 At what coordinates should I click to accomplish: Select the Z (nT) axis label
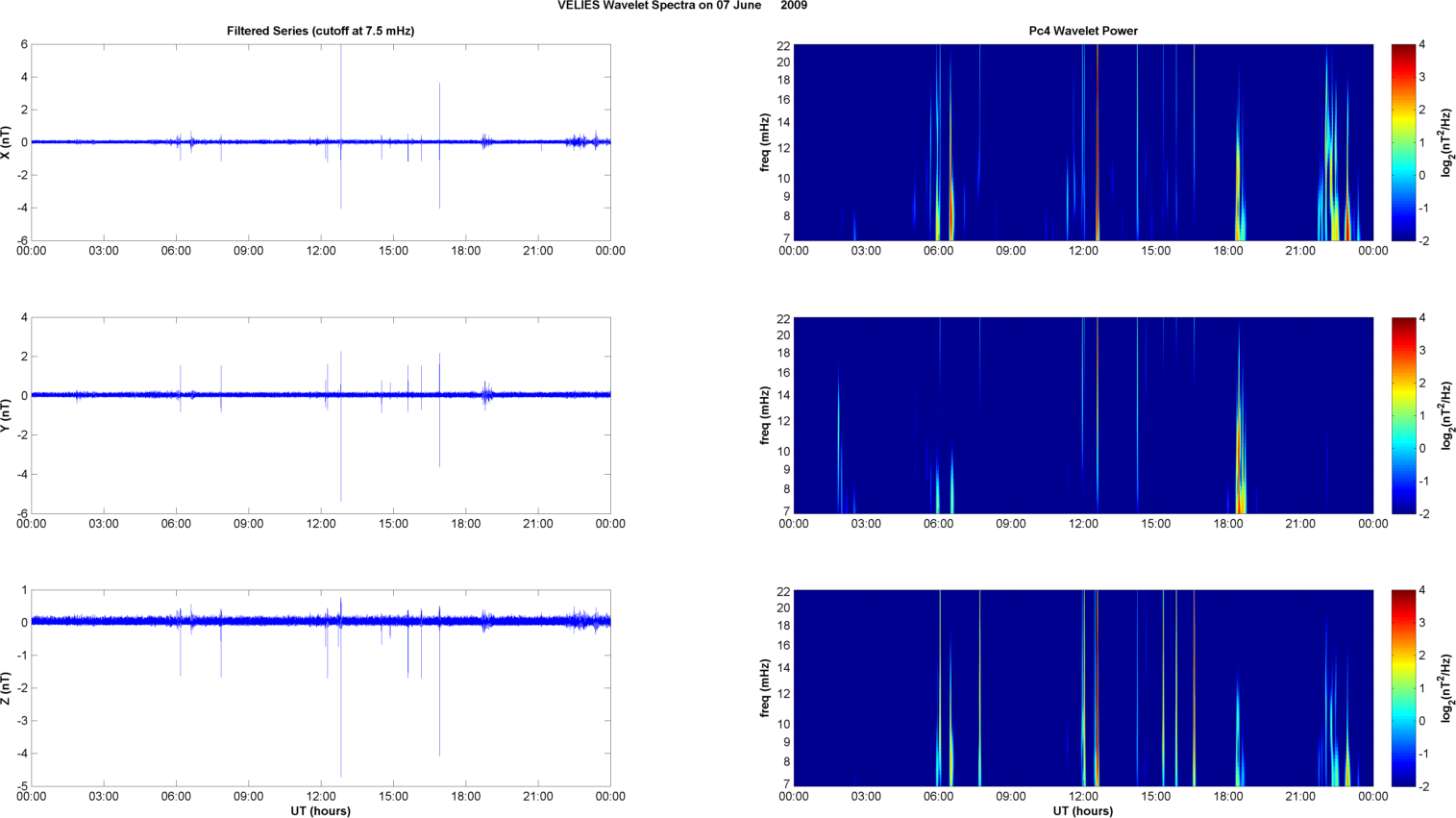pyautogui.click(x=7, y=688)
